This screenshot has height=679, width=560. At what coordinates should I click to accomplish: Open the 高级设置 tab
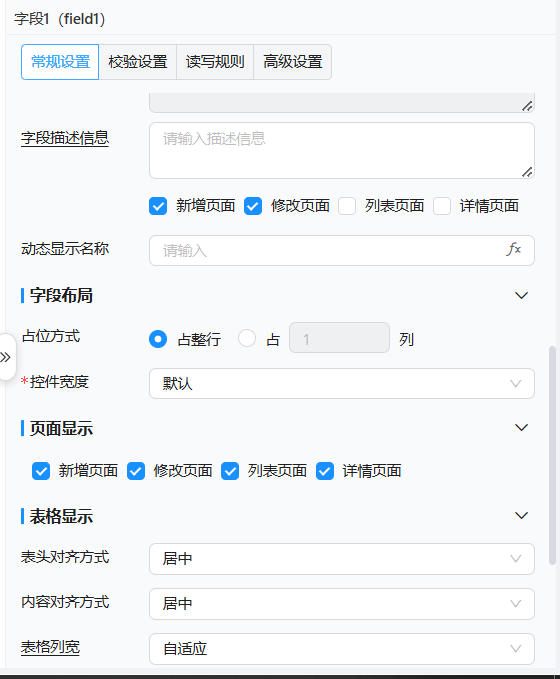coord(293,62)
